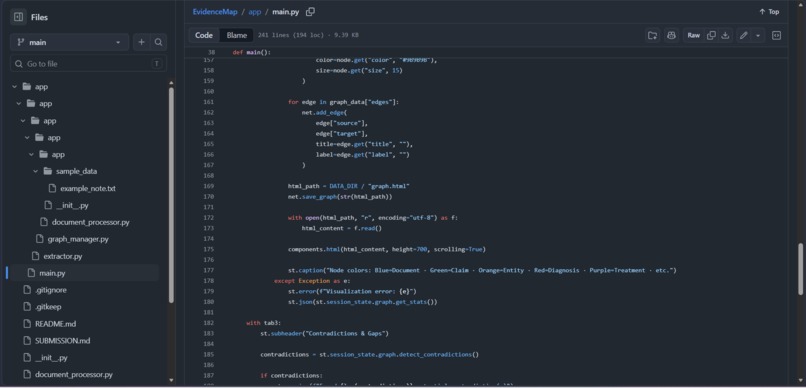This screenshot has height=388, width=806.
Task: Click the file icon beside .gitignore
Action: tap(27, 290)
